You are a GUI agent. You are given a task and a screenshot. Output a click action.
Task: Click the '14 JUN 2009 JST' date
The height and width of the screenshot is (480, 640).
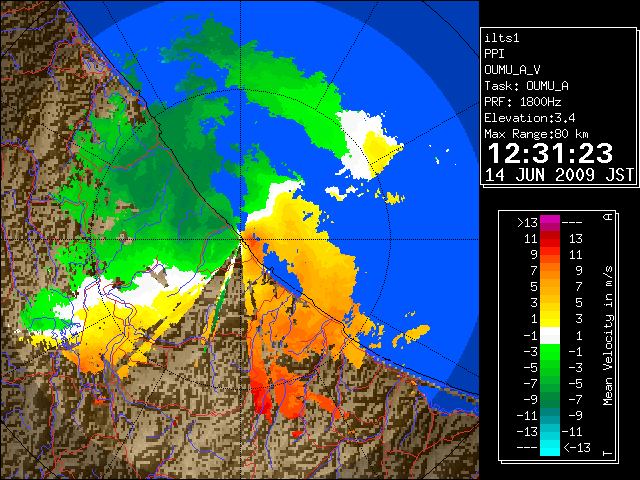[559, 175]
